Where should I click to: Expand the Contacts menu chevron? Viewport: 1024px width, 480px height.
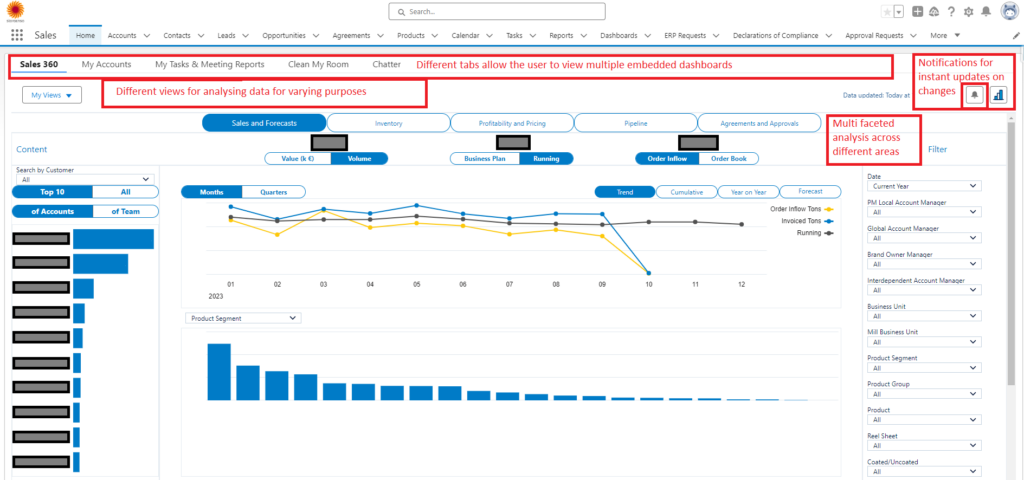[200, 35]
